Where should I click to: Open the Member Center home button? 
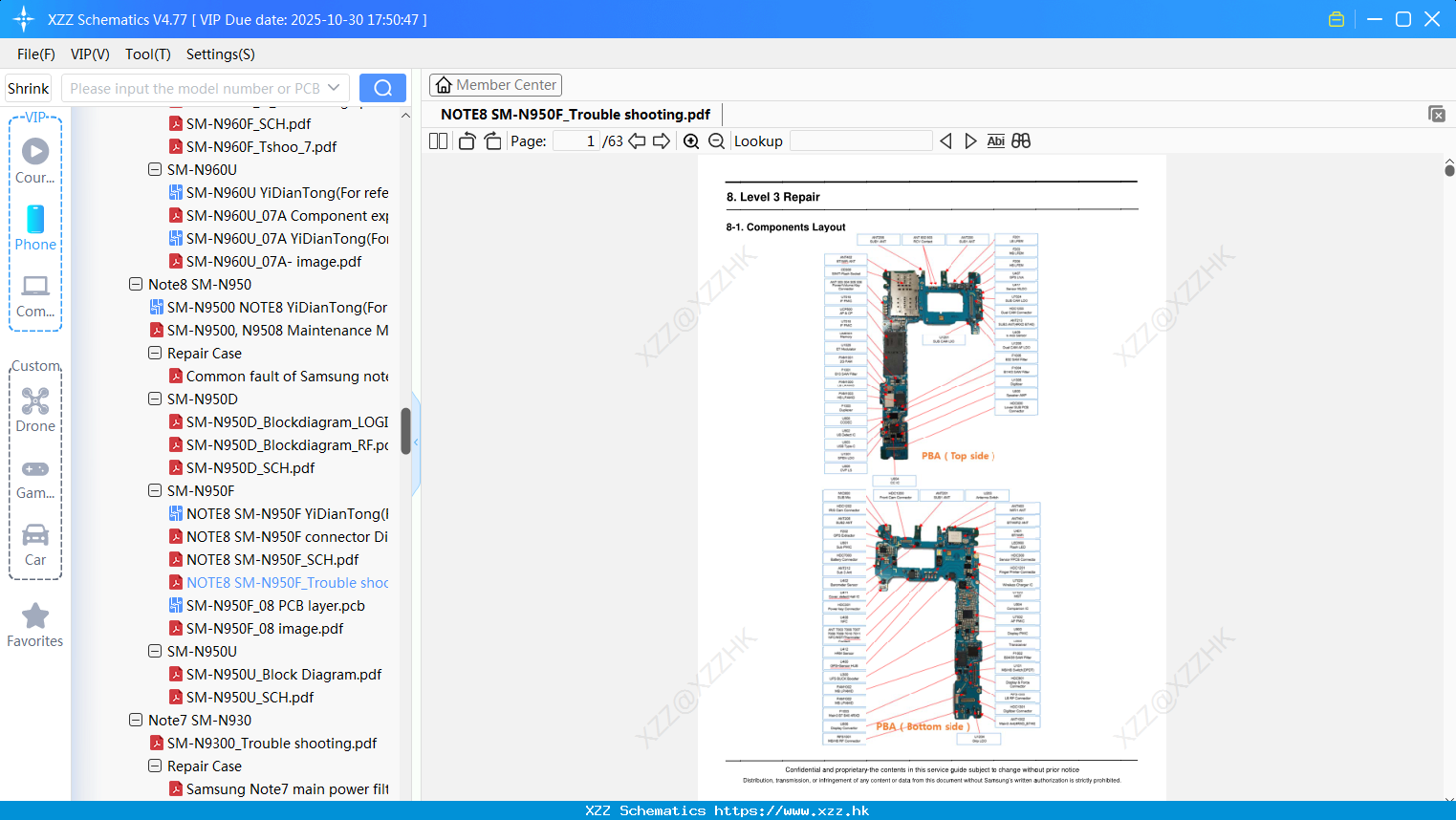pyautogui.click(x=495, y=85)
